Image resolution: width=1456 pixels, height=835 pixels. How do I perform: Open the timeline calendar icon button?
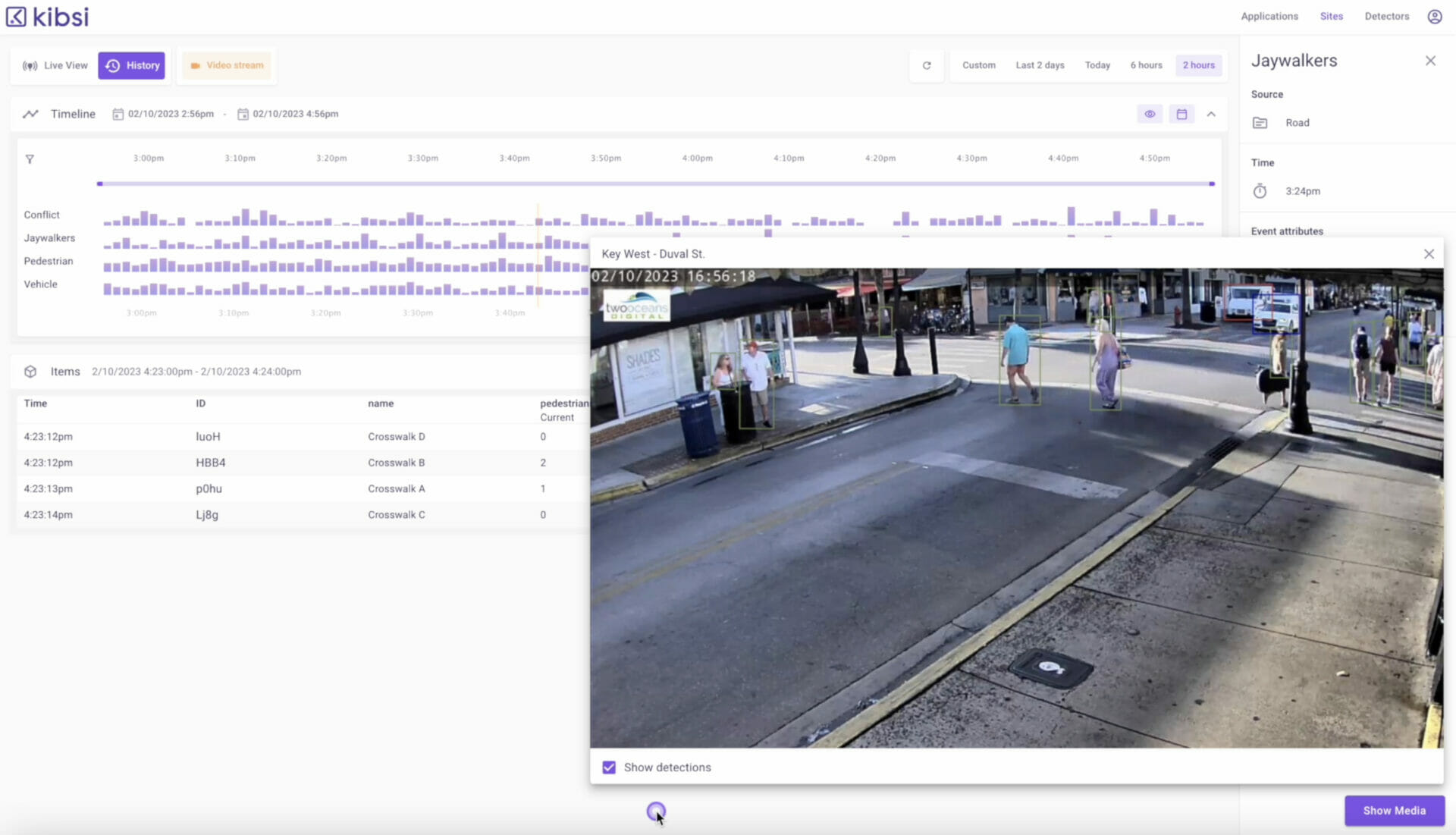click(x=1181, y=114)
